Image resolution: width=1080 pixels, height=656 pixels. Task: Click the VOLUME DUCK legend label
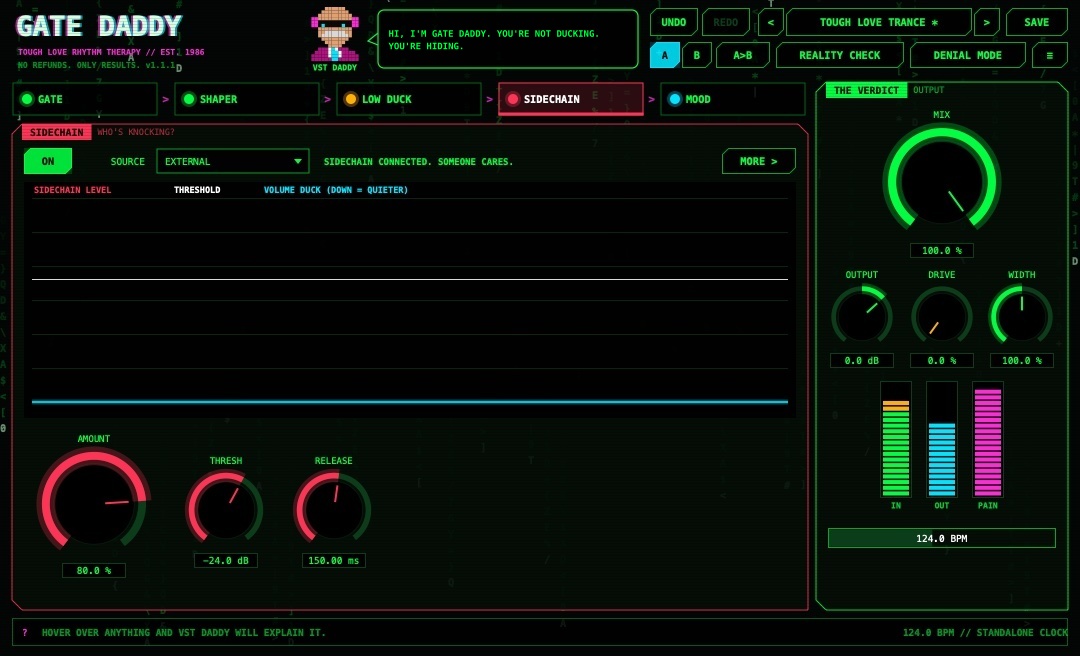335,190
